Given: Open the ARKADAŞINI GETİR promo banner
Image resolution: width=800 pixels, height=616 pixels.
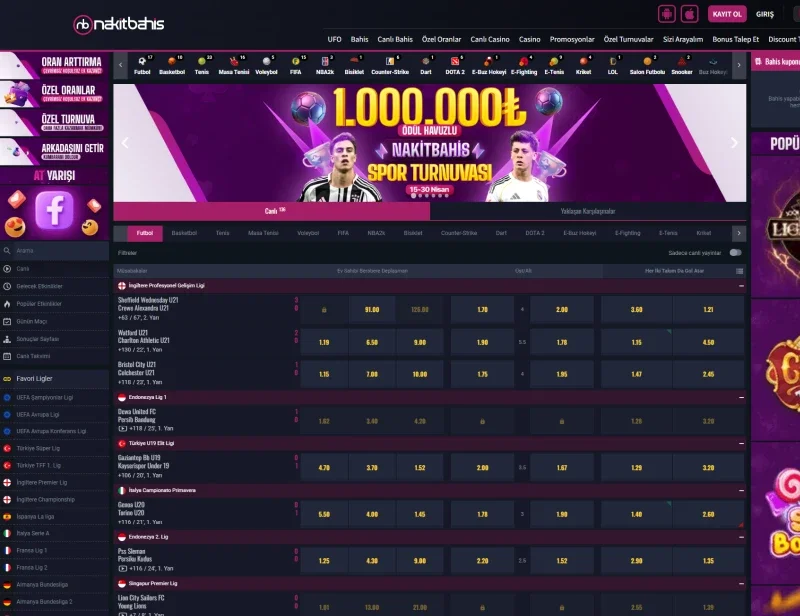Looking at the screenshot, I should point(54,152).
